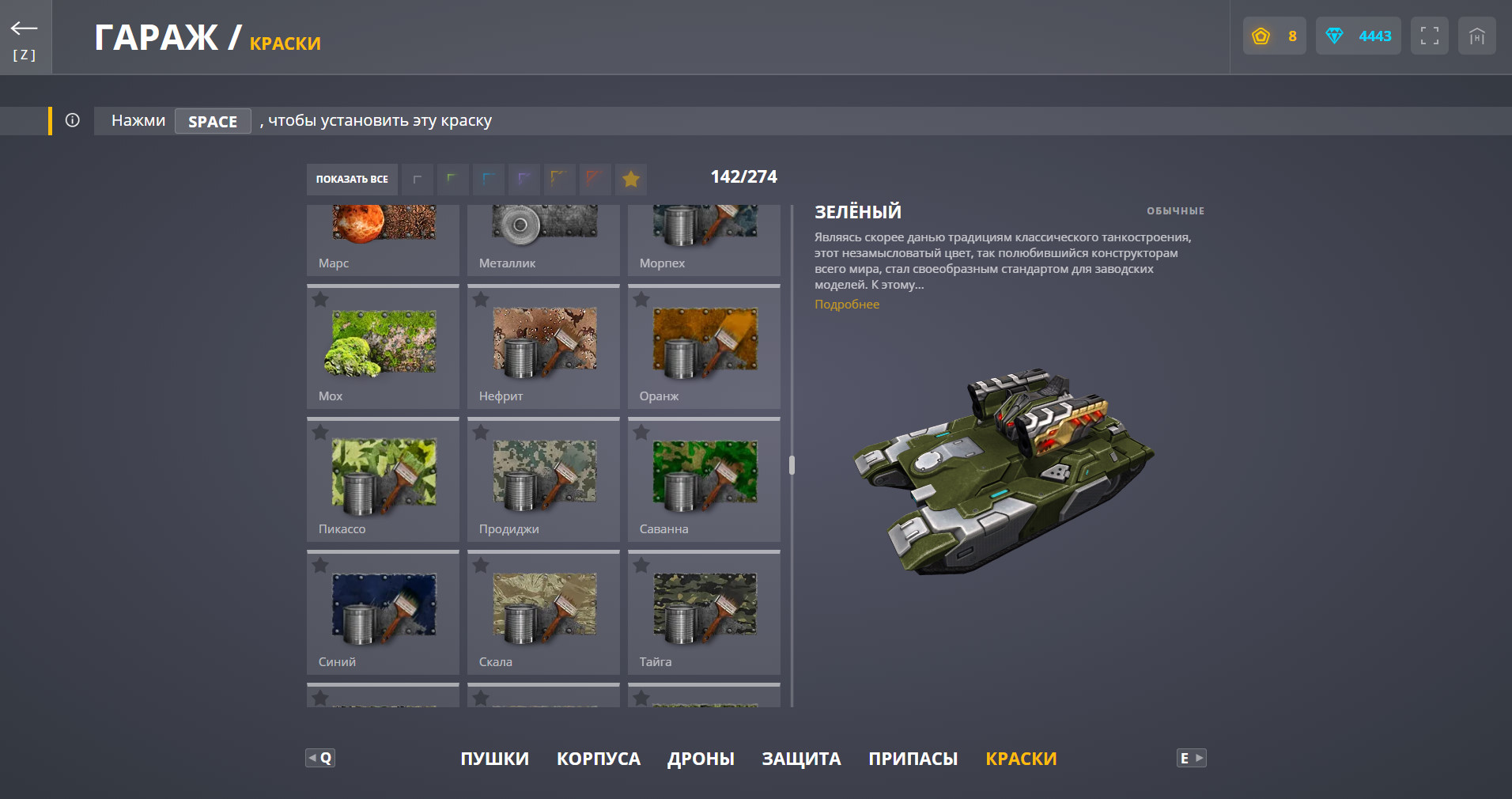Favorite the Продиджи paint star

481,433
